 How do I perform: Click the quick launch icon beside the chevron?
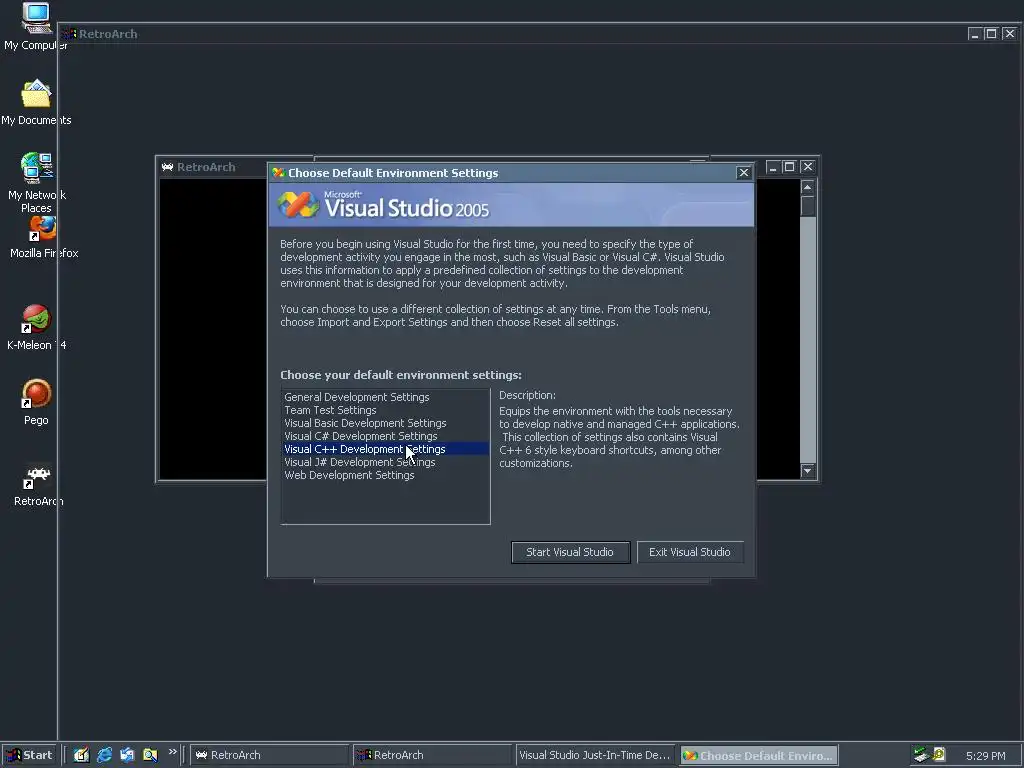(x=150, y=755)
